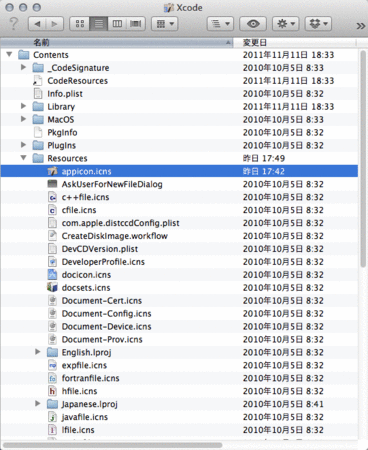The width and height of the screenshot is (368, 450).
Task: Click the question mark help icon
Action: (x=14, y=24)
